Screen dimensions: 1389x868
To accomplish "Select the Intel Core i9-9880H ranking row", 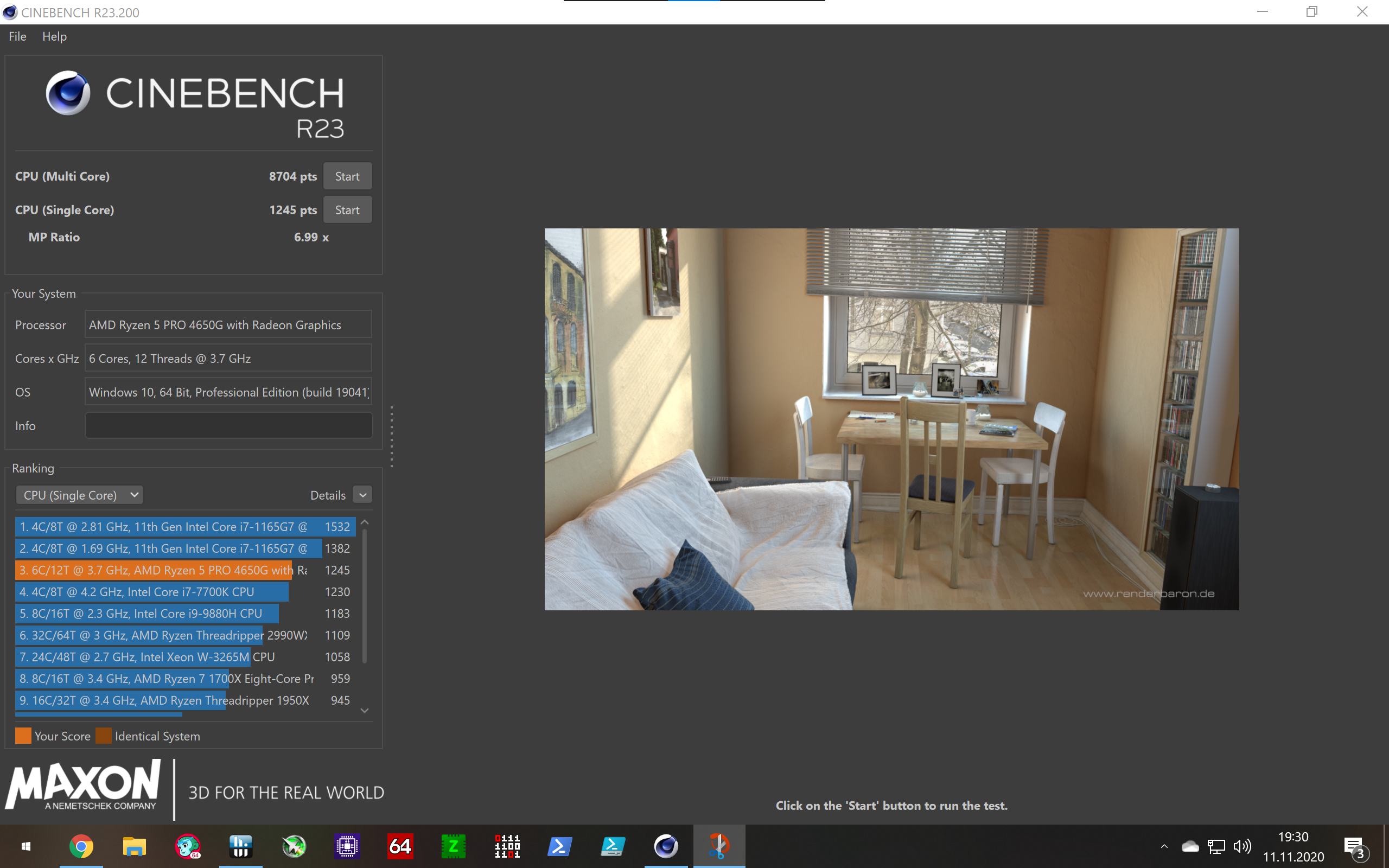I will 185,614.
